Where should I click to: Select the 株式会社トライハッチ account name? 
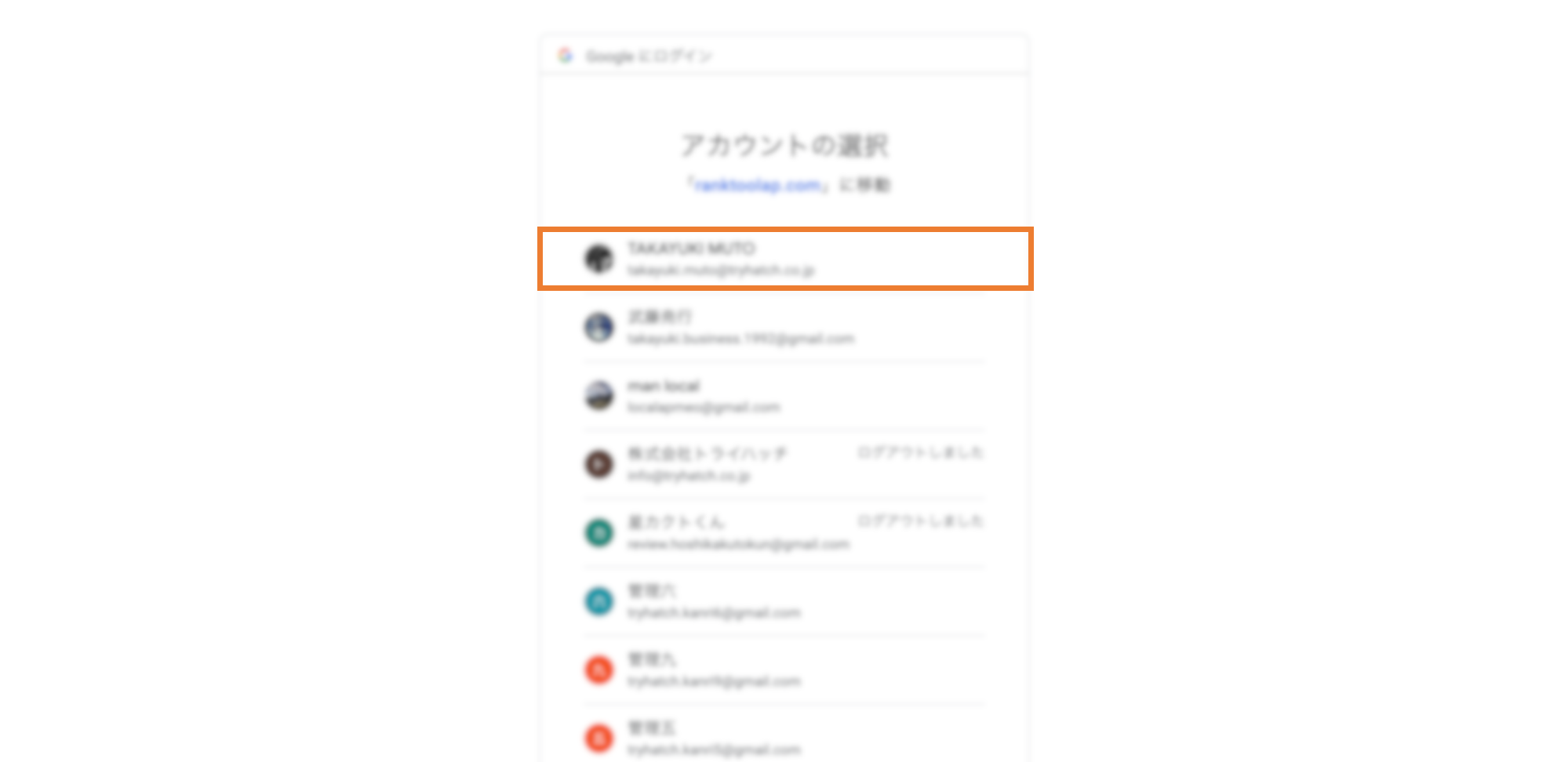click(x=707, y=454)
